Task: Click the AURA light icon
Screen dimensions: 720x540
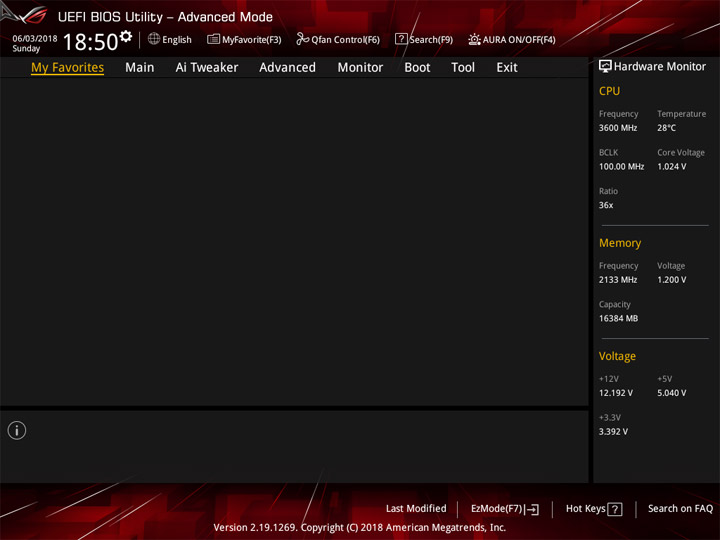Action: point(474,39)
